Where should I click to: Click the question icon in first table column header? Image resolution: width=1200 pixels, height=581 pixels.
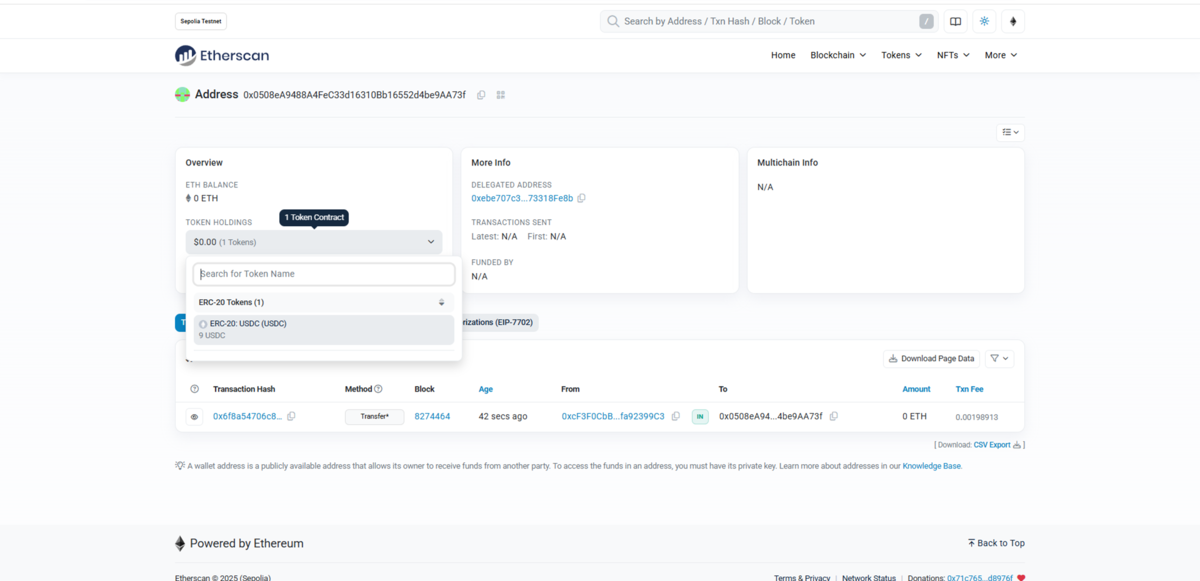pos(194,389)
